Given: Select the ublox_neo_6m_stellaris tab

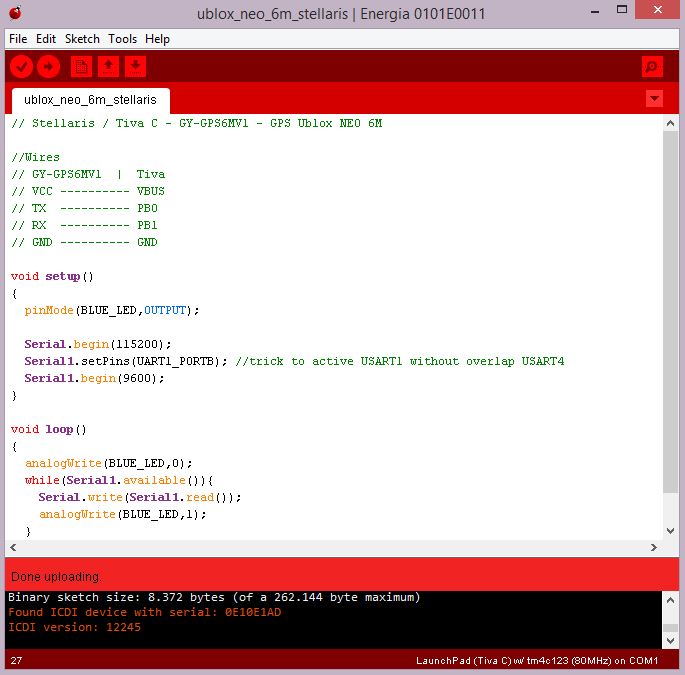Looking at the screenshot, I should coord(90,100).
